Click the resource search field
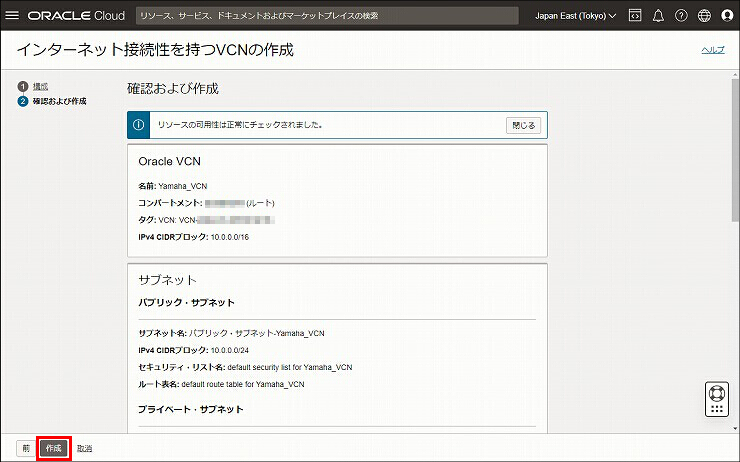The width and height of the screenshot is (740, 462). [327, 16]
